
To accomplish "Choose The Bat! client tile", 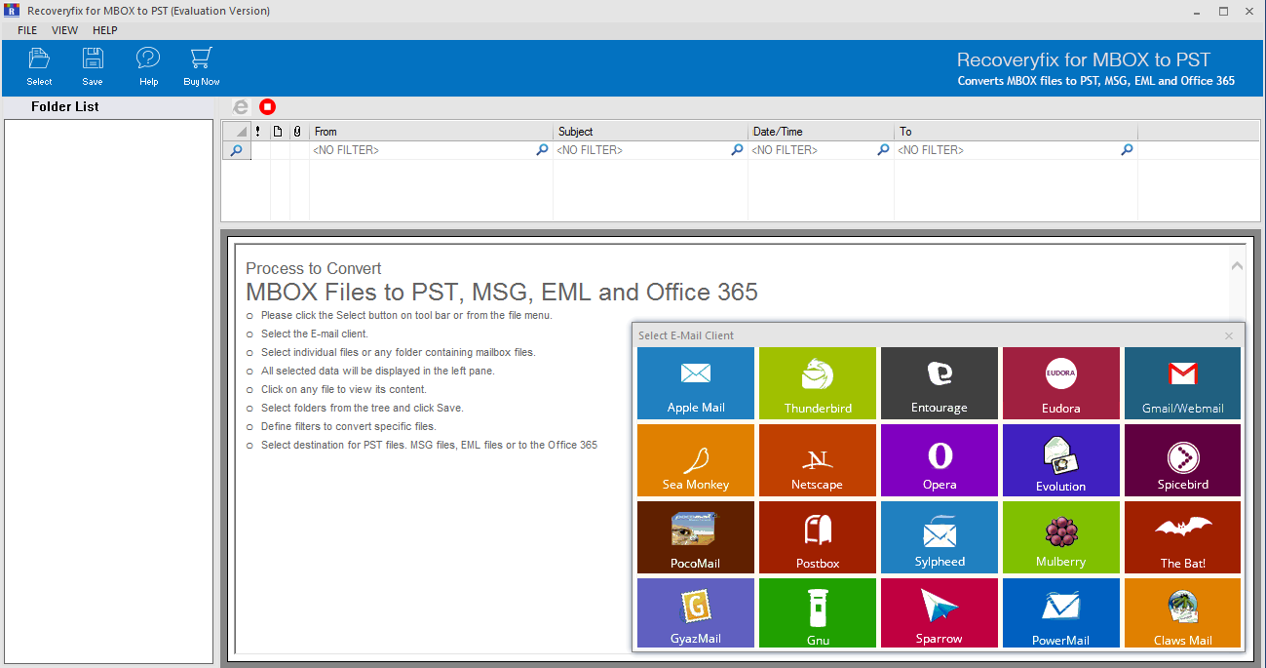I will click(x=1183, y=537).
